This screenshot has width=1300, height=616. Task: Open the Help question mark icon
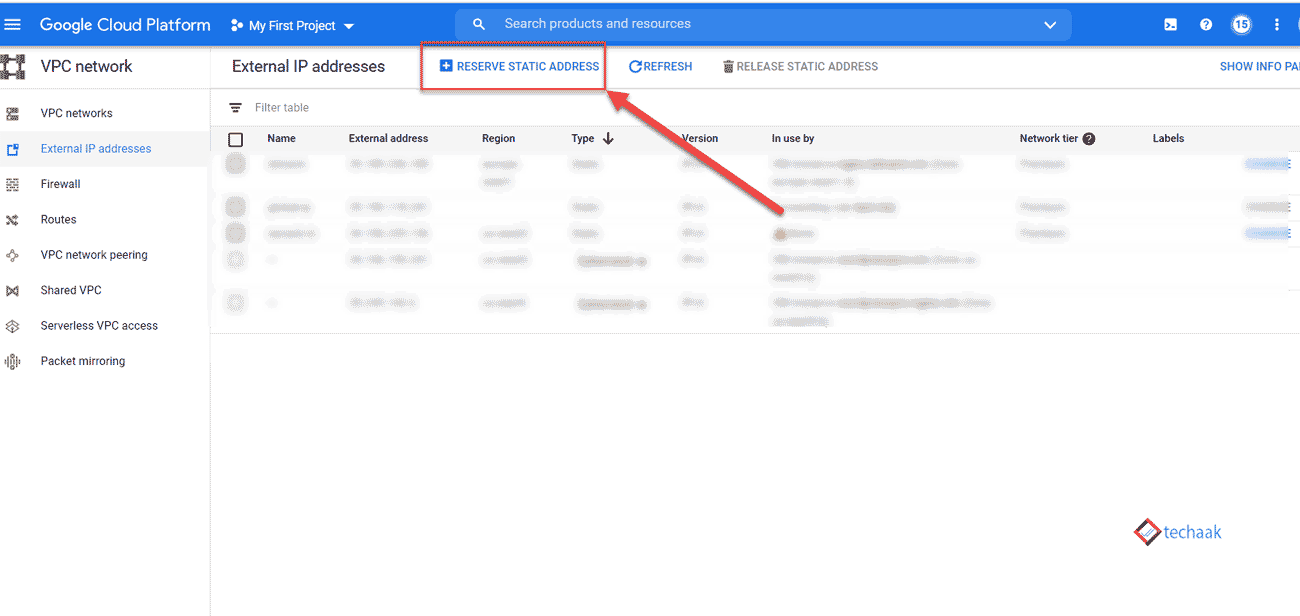[1206, 25]
